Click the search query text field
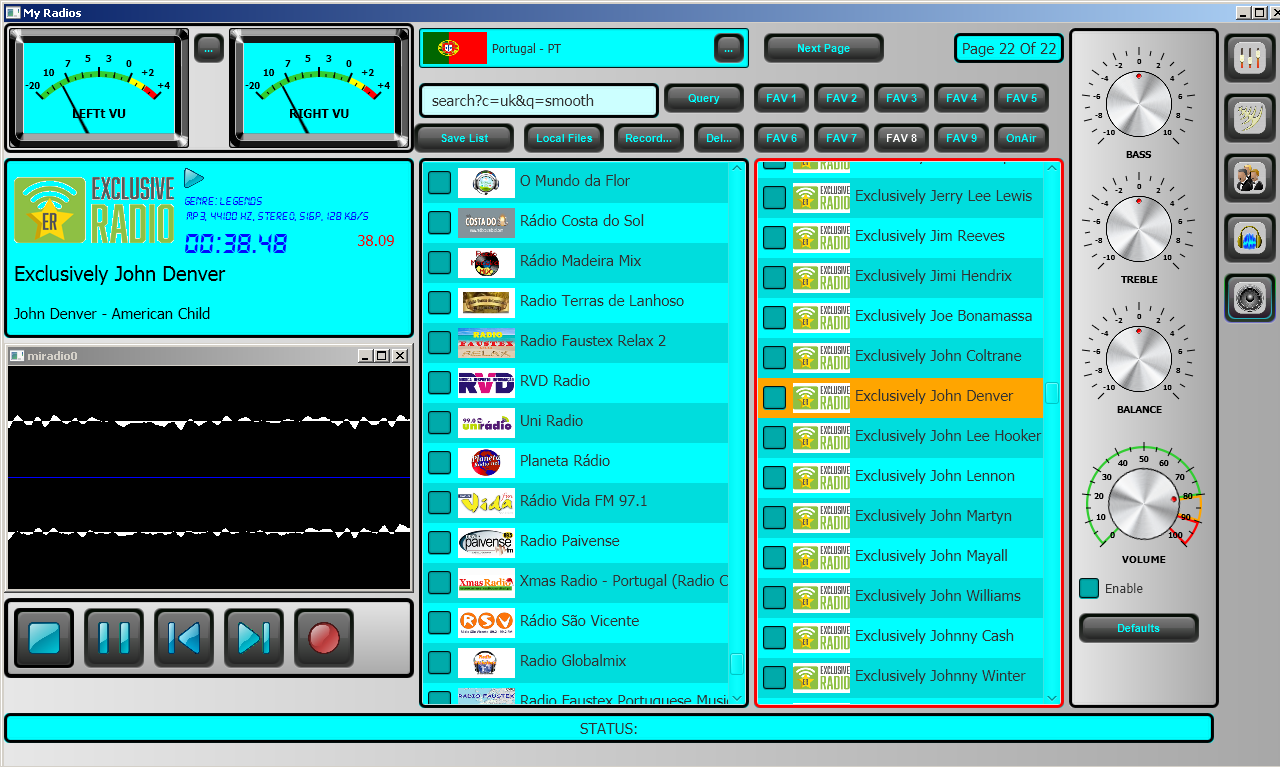The width and height of the screenshot is (1280, 768). 539,100
